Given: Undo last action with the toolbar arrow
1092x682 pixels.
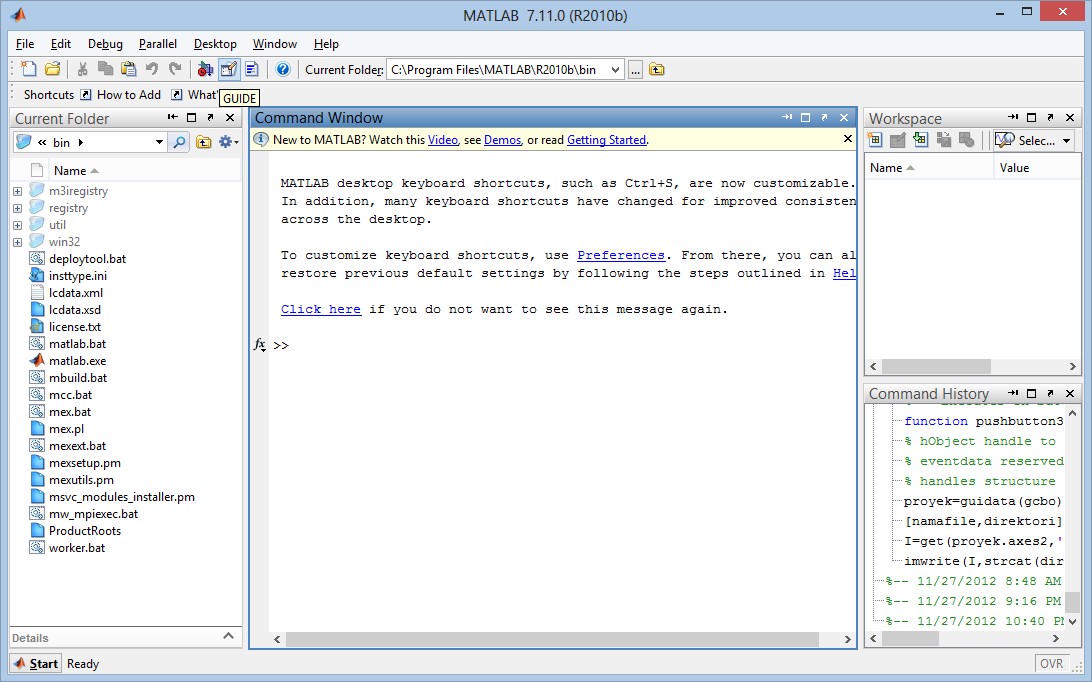Looking at the screenshot, I should click(x=153, y=69).
